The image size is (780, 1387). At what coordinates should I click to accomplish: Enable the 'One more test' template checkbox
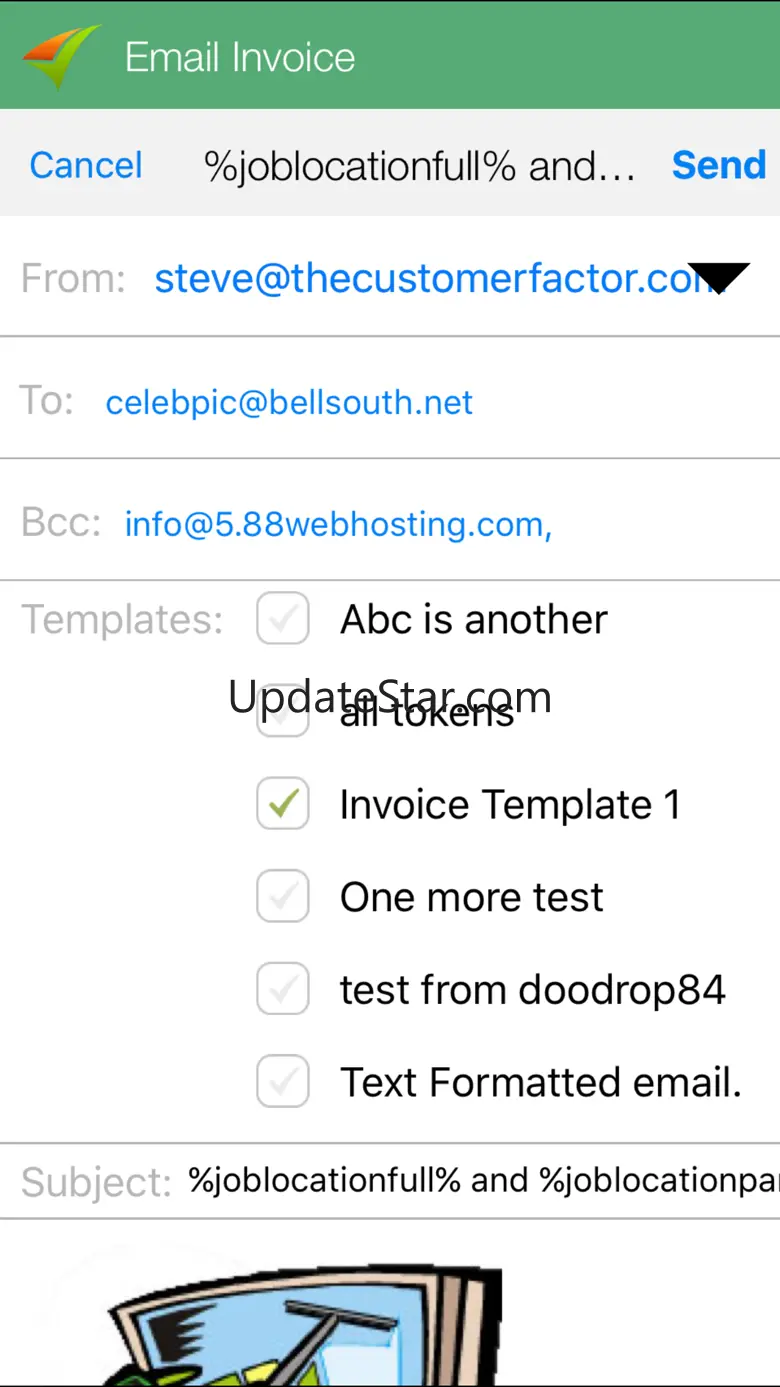283,897
